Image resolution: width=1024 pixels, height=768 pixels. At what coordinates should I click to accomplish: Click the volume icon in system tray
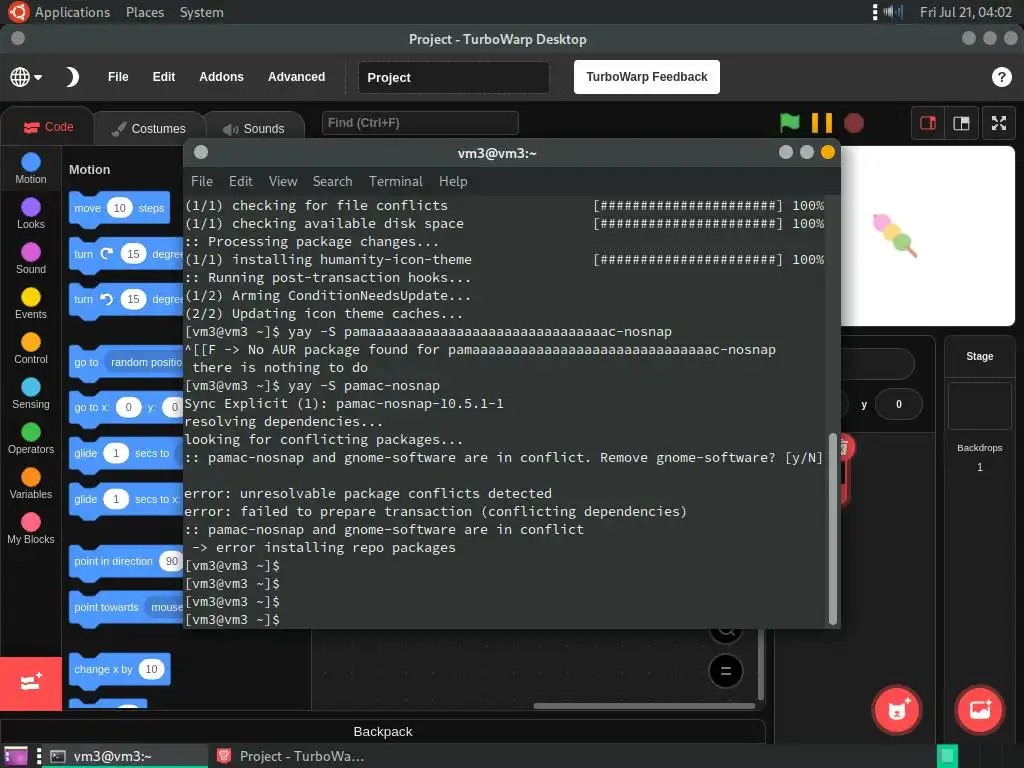893,12
